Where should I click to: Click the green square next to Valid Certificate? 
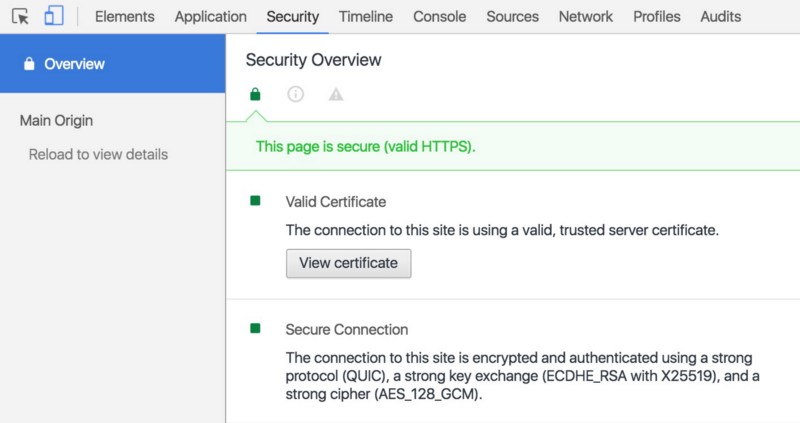255,201
